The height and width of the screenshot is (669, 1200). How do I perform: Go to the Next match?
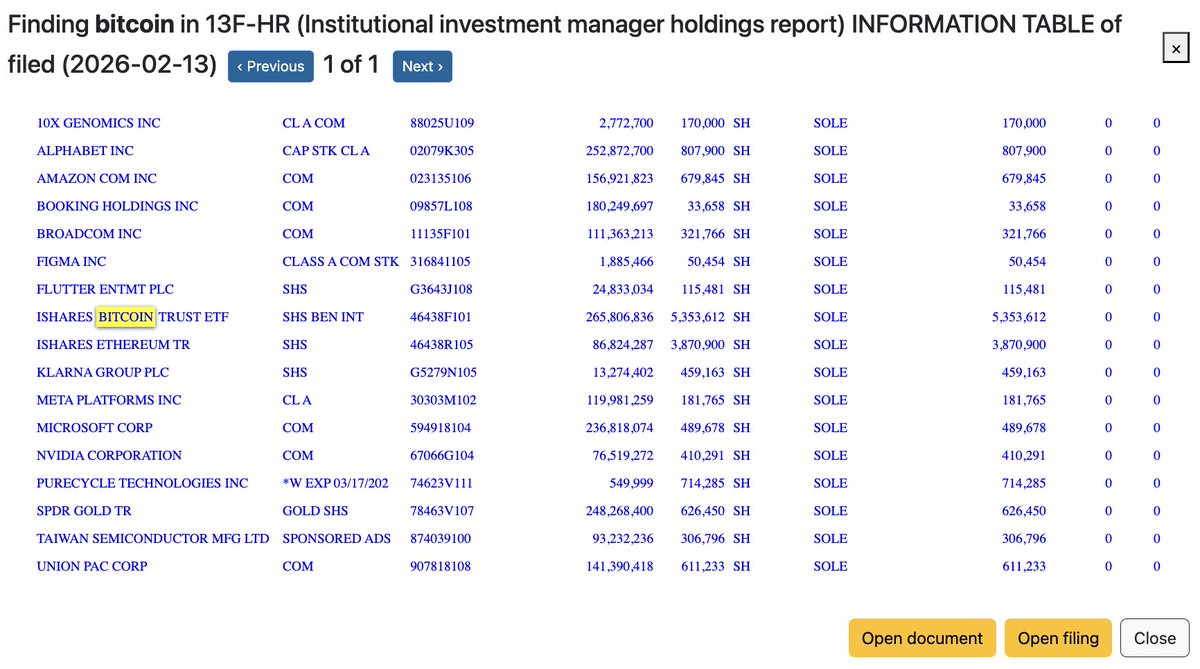422,66
